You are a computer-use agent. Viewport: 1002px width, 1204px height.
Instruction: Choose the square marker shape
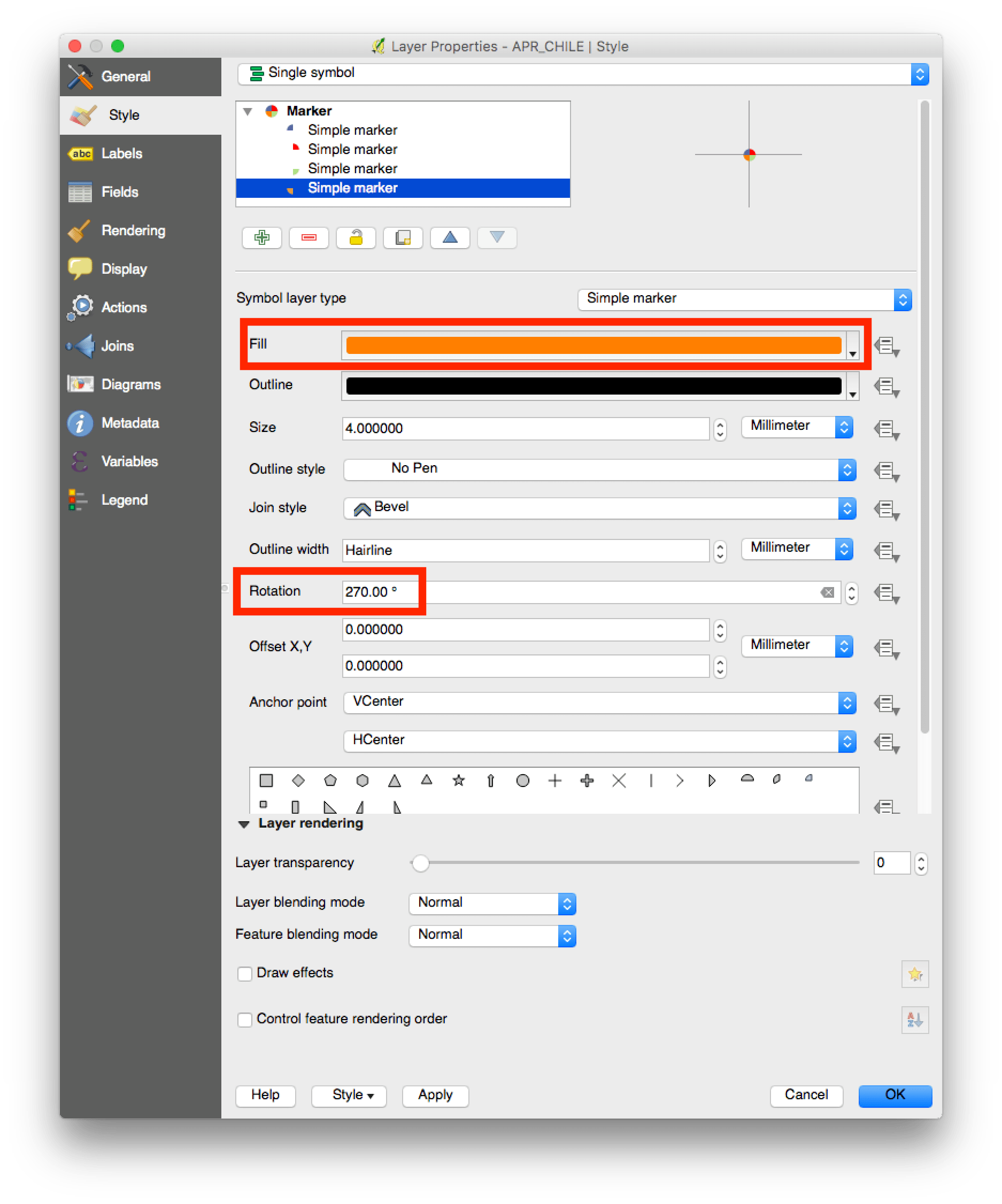point(266,781)
